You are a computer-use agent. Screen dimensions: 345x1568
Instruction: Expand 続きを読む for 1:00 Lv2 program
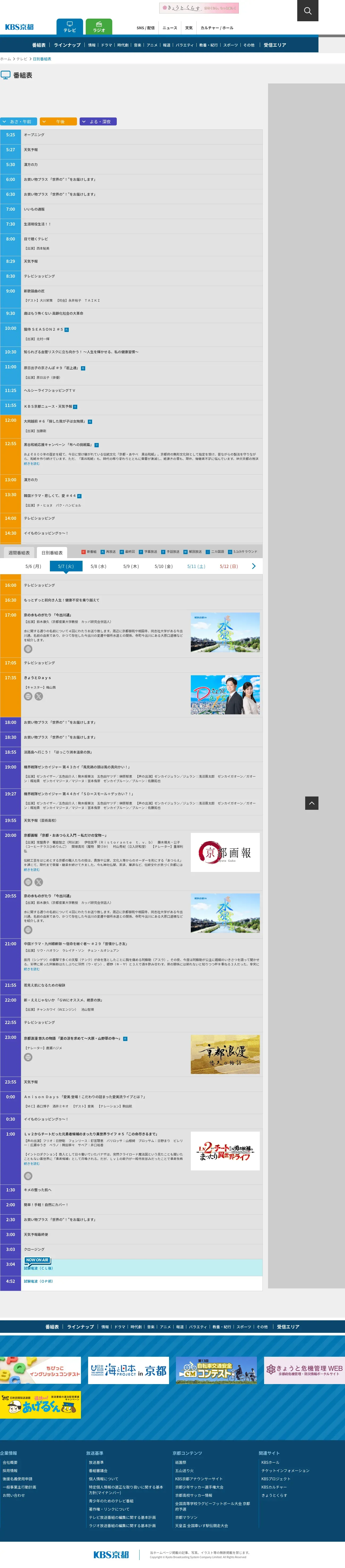pyautogui.click(x=32, y=1164)
